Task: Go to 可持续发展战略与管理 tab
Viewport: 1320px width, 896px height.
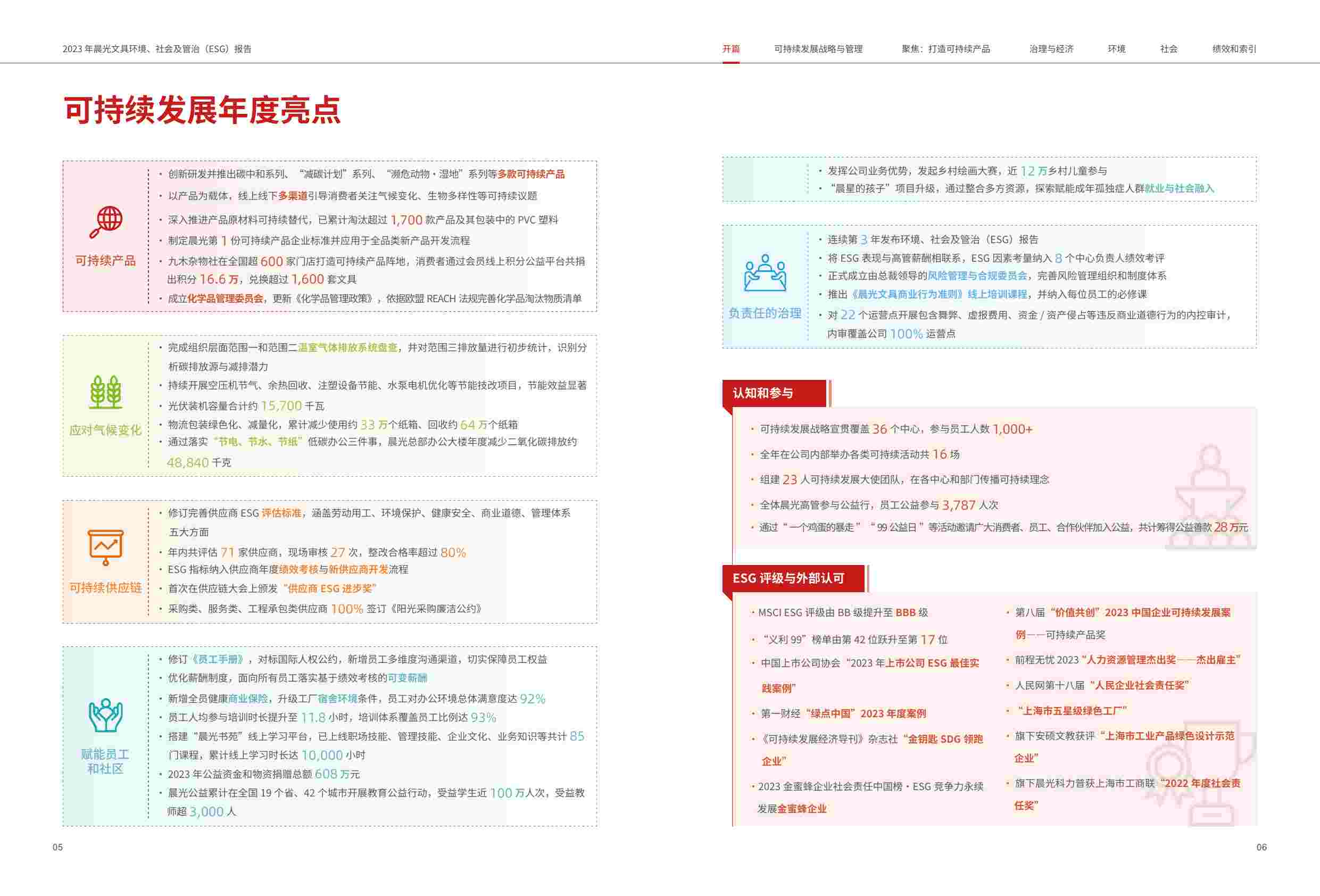Action: (x=818, y=49)
